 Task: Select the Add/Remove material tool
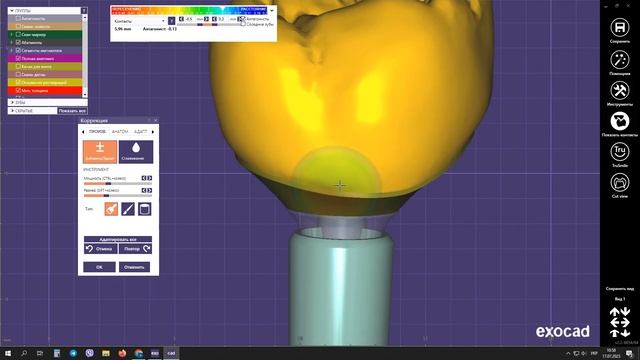[100, 152]
